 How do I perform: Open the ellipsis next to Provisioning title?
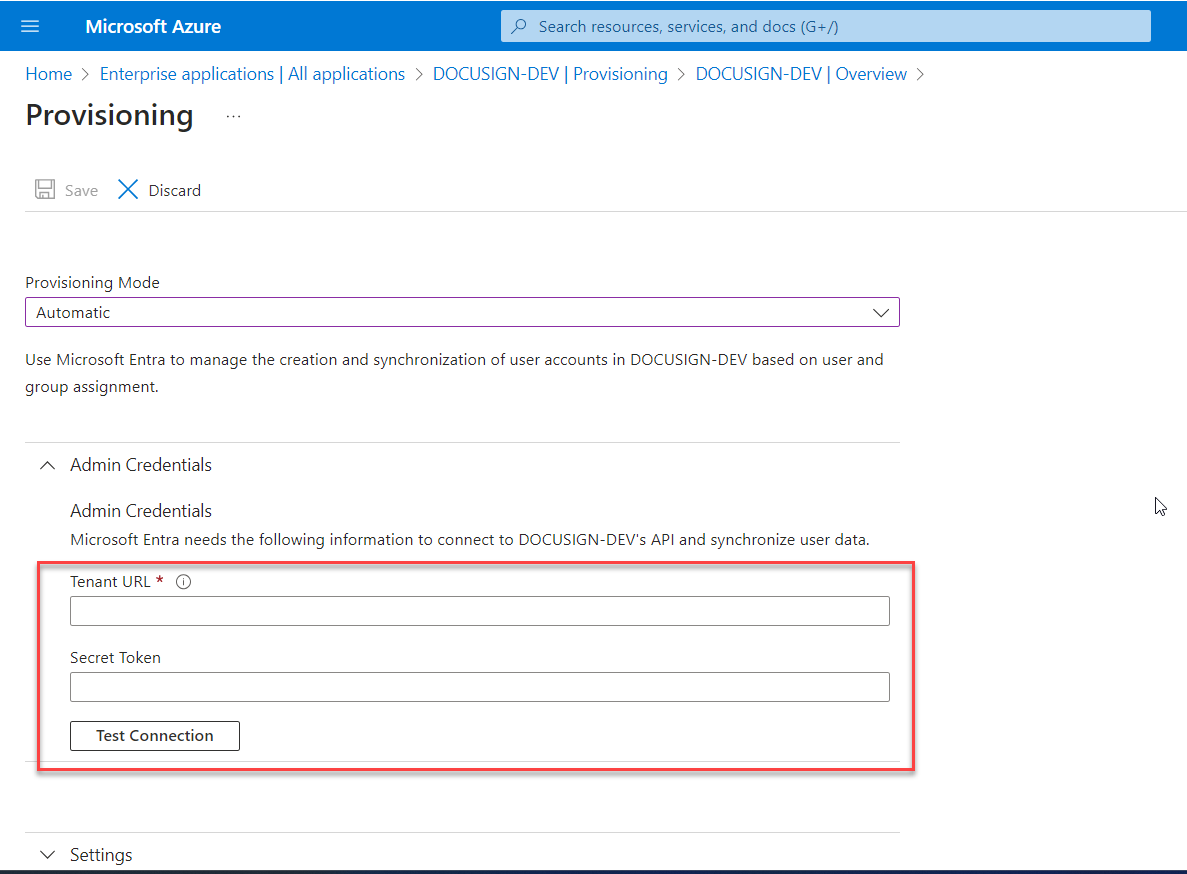pos(233,116)
